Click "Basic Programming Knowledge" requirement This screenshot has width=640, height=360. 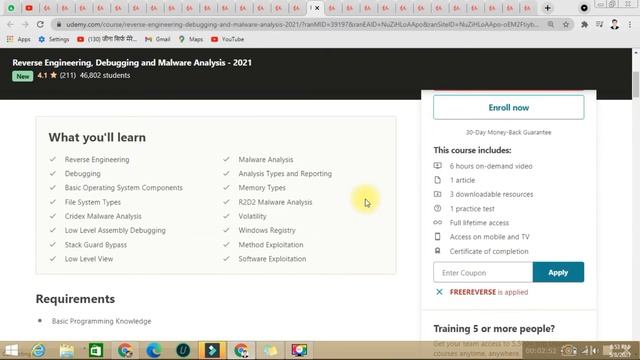click(x=101, y=321)
